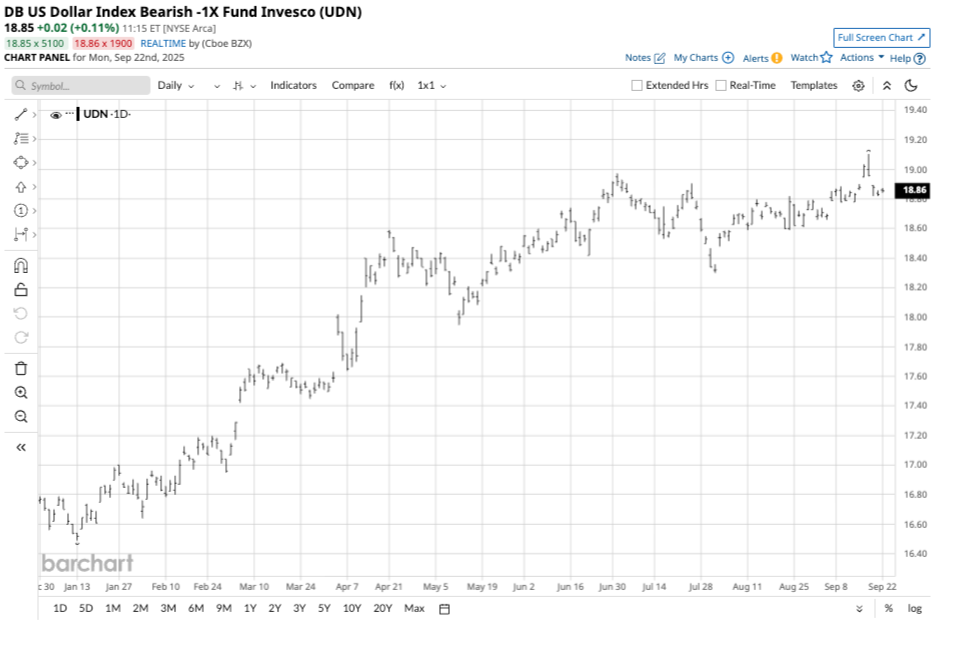Switch to dark mode moon icon
955x662 pixels.
(911, 85)
